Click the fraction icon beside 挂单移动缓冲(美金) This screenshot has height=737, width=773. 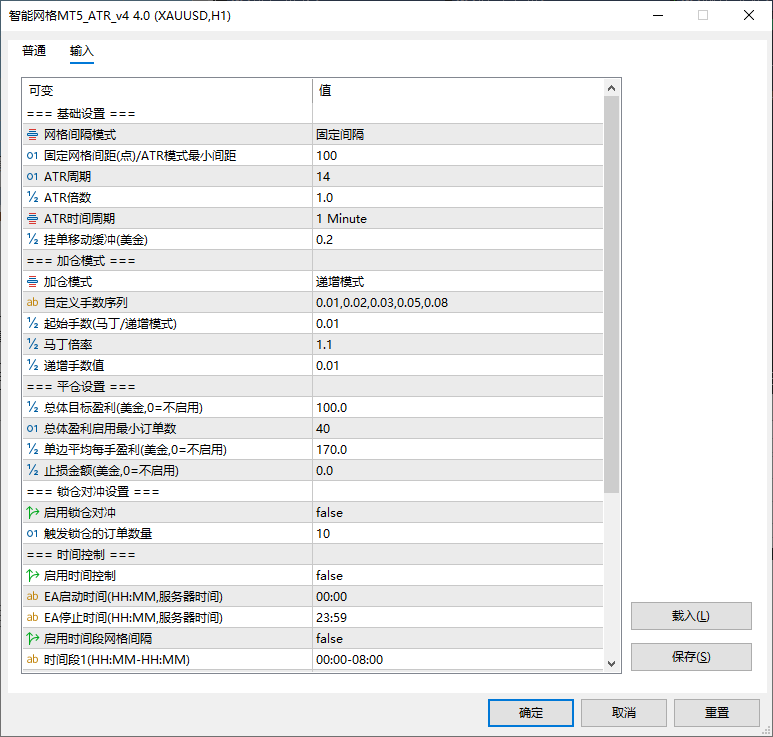(x=33, y=240)
